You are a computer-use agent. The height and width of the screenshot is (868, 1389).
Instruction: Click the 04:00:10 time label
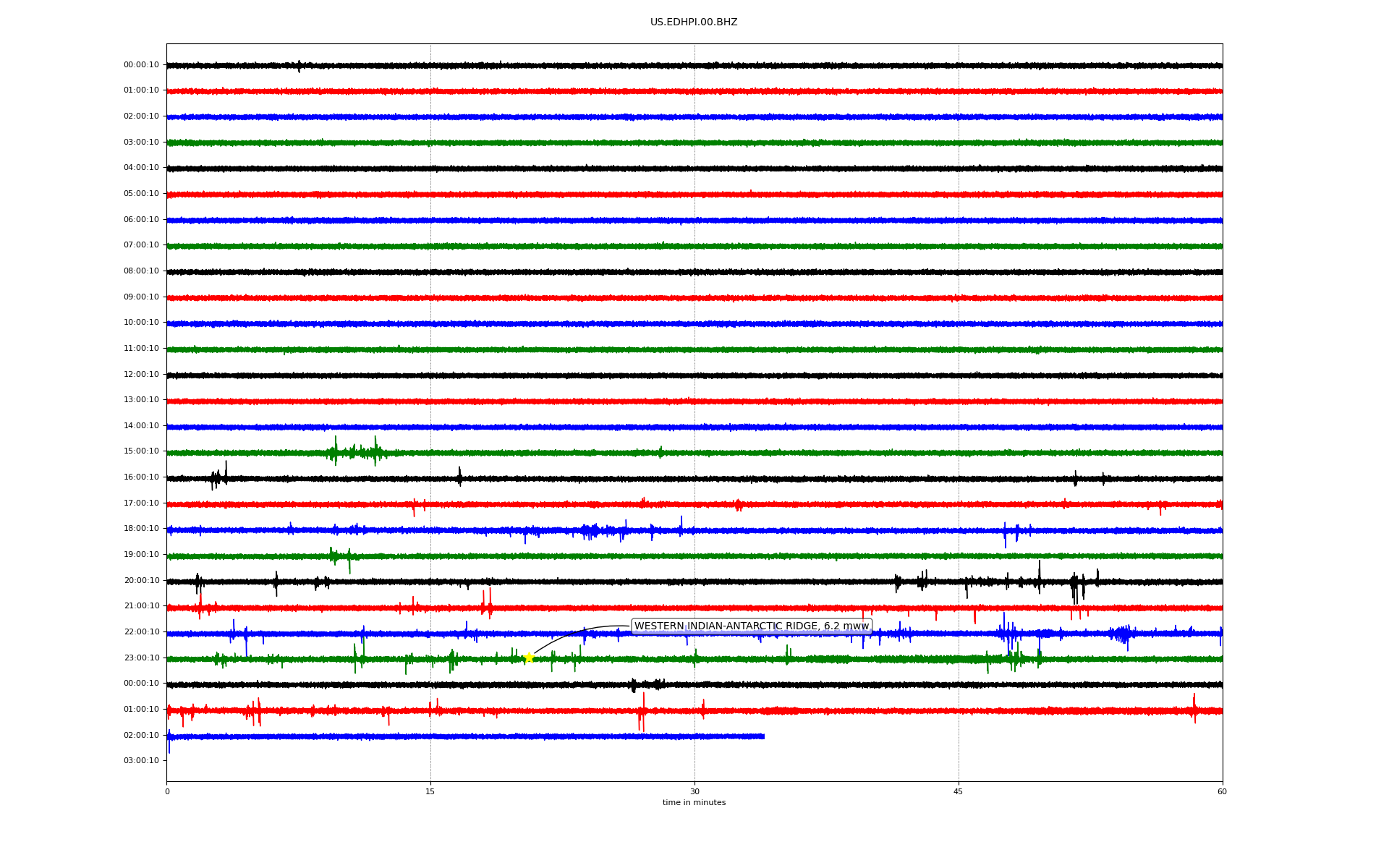click(141, 168)
